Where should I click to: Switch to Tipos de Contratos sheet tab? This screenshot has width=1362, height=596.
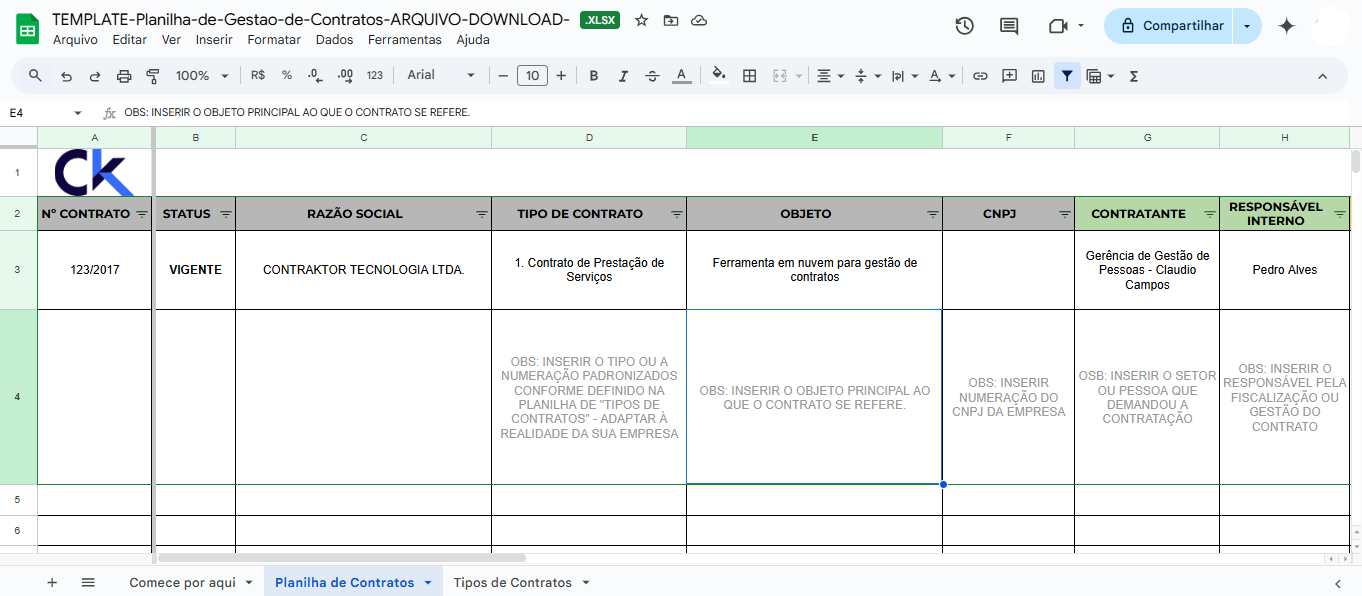coord(512,582)
